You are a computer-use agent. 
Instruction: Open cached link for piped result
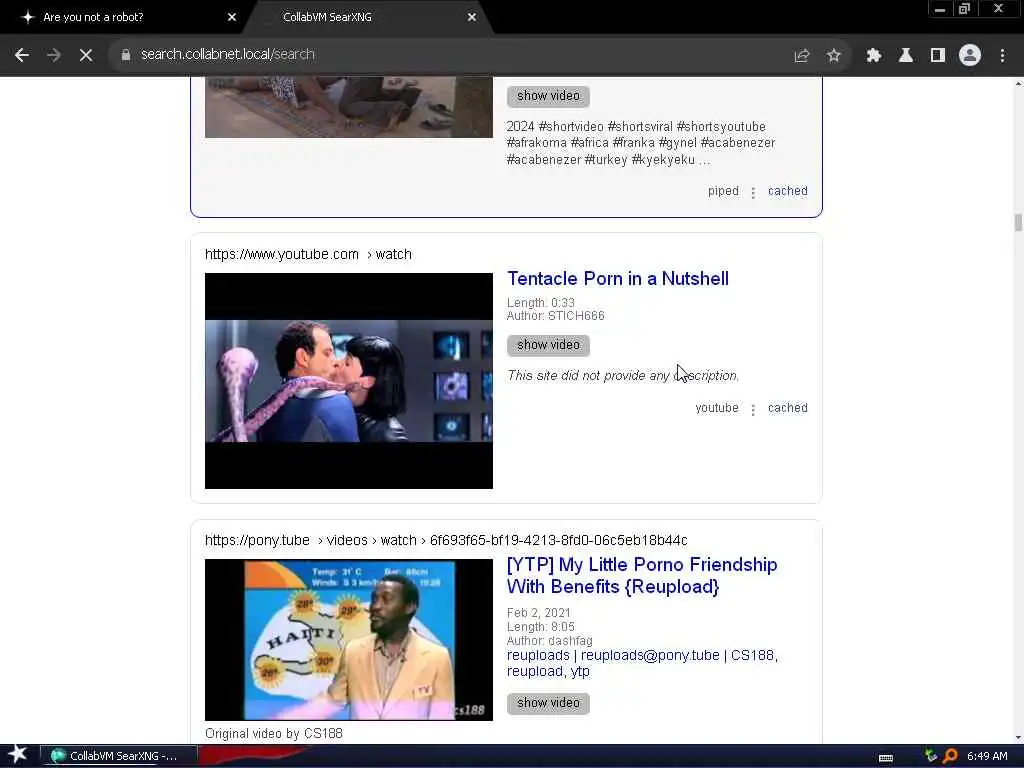(788, 191)
